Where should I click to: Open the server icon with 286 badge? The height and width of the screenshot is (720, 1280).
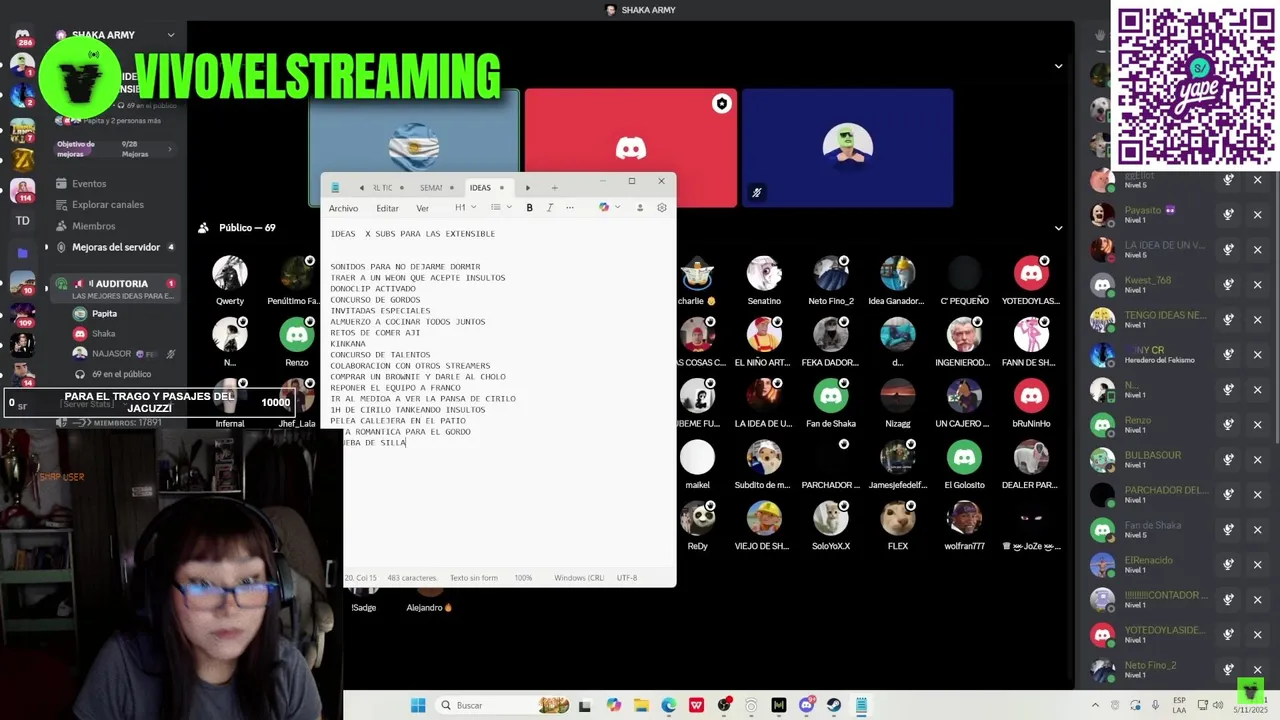pyautogui.click(x=22, y=38)
